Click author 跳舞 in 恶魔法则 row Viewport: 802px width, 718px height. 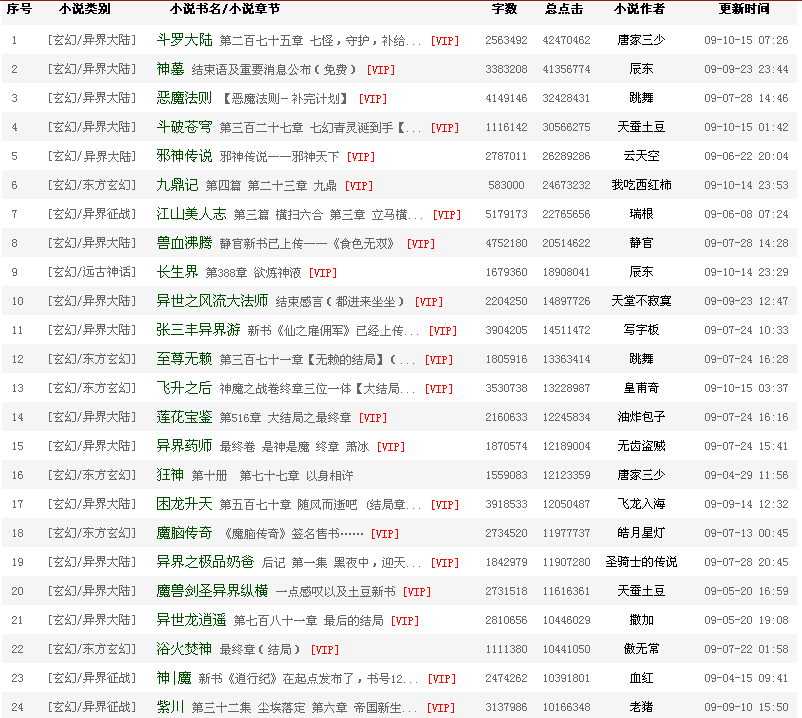coord(641,98)
